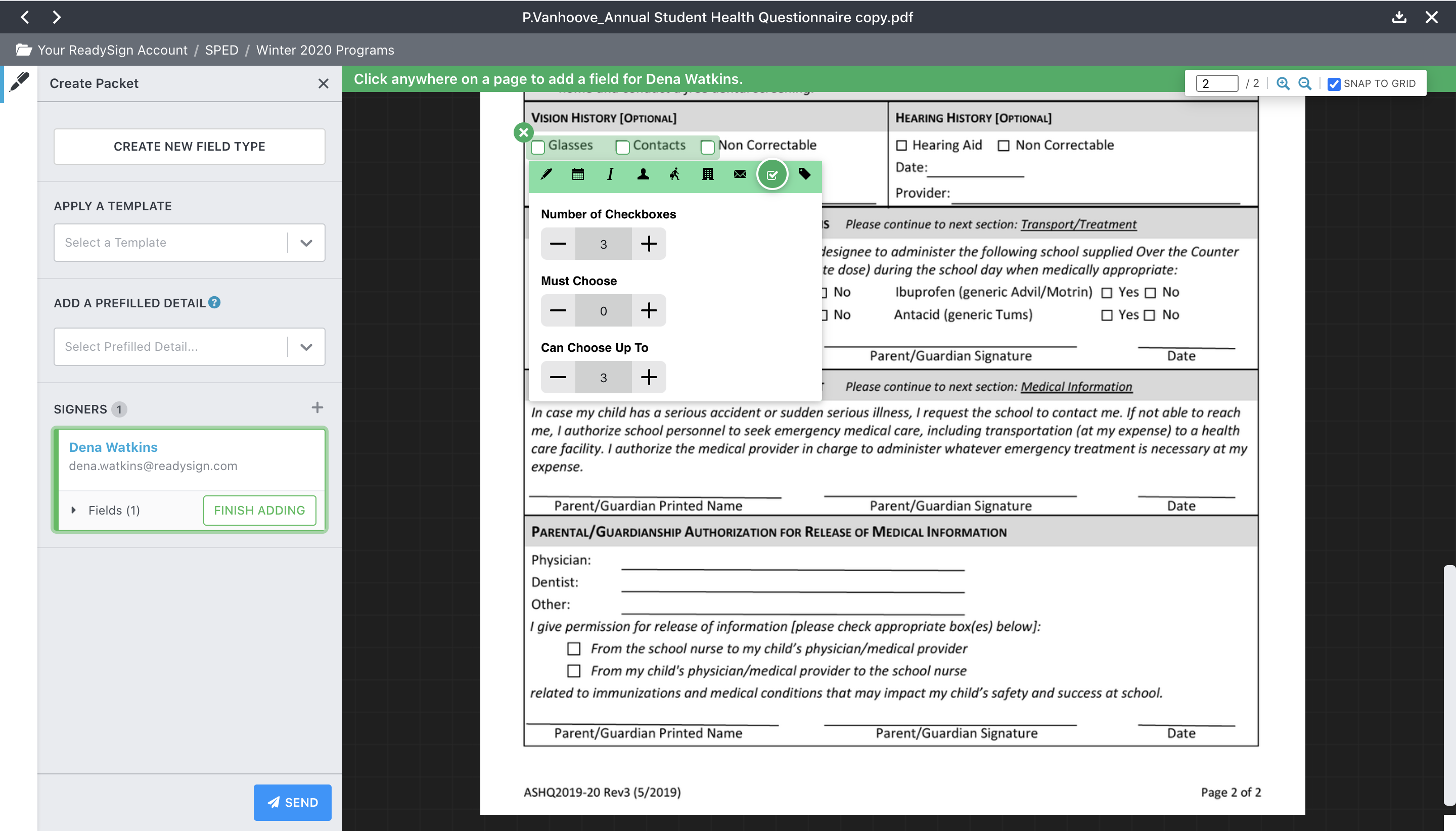Check the Glasses checkbox field
The width and height of the screenshot is (1456, 831).
click(x=538, y=147)
